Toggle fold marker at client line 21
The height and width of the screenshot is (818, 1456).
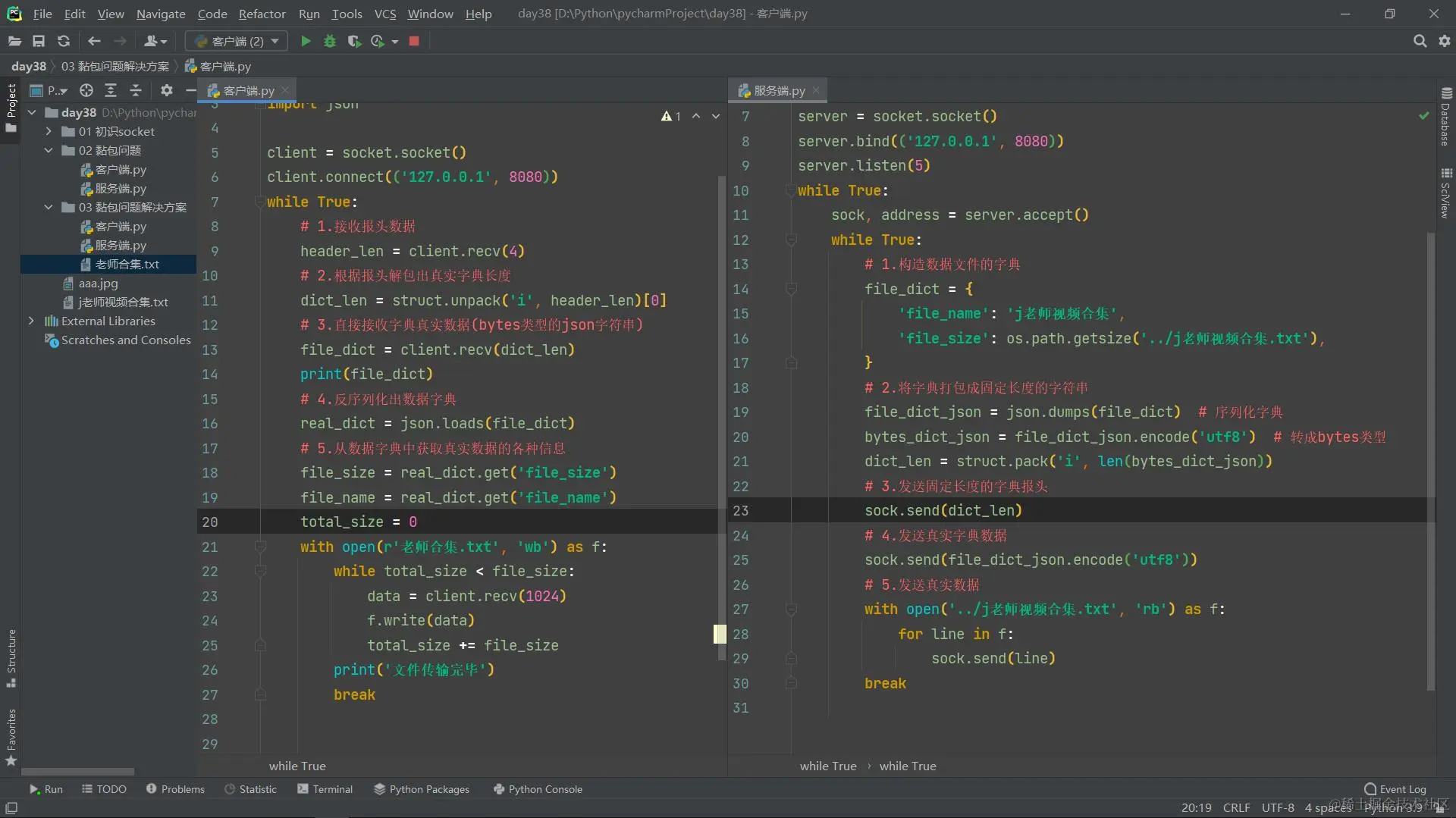[260, 547]
